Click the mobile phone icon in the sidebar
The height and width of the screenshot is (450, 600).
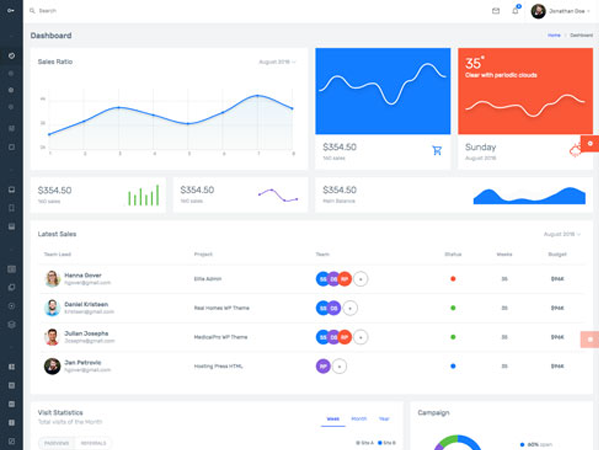click(11, 208)
